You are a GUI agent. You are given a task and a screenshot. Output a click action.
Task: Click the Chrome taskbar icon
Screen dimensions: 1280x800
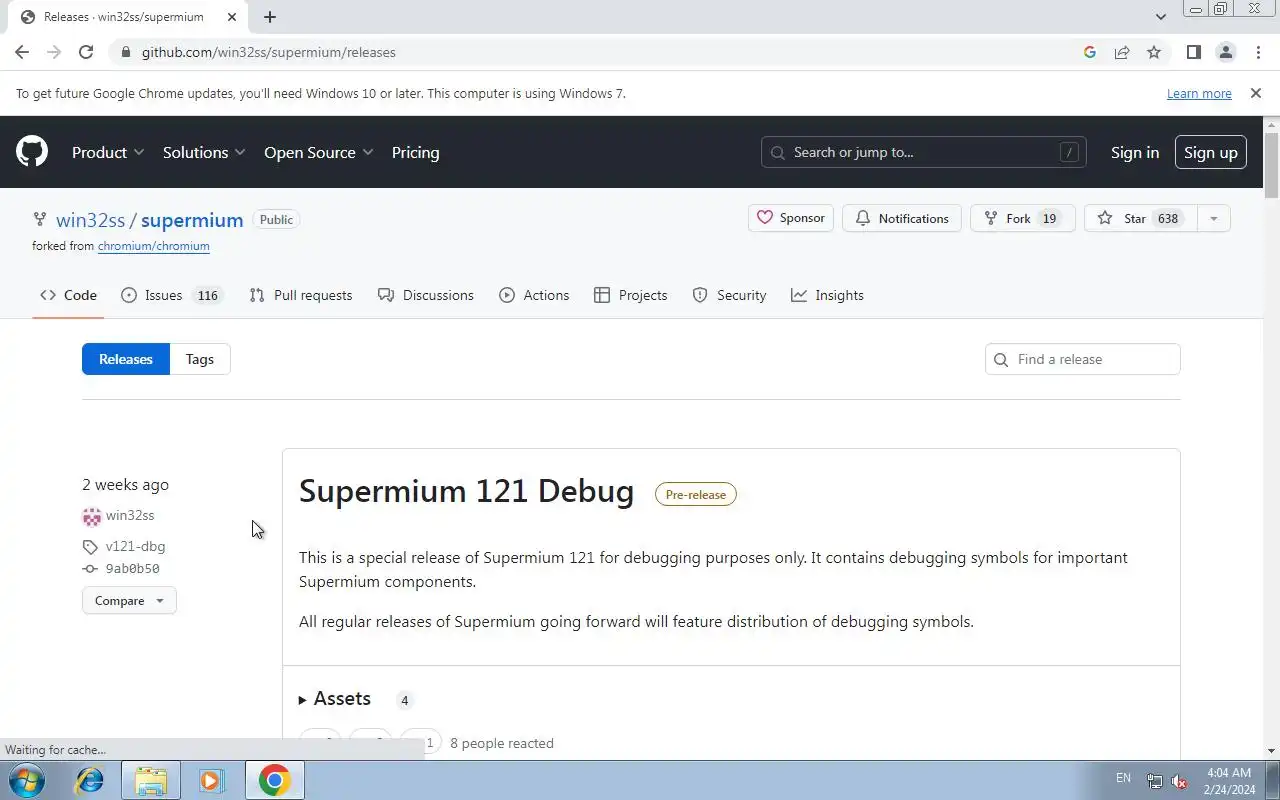point(274,780)
